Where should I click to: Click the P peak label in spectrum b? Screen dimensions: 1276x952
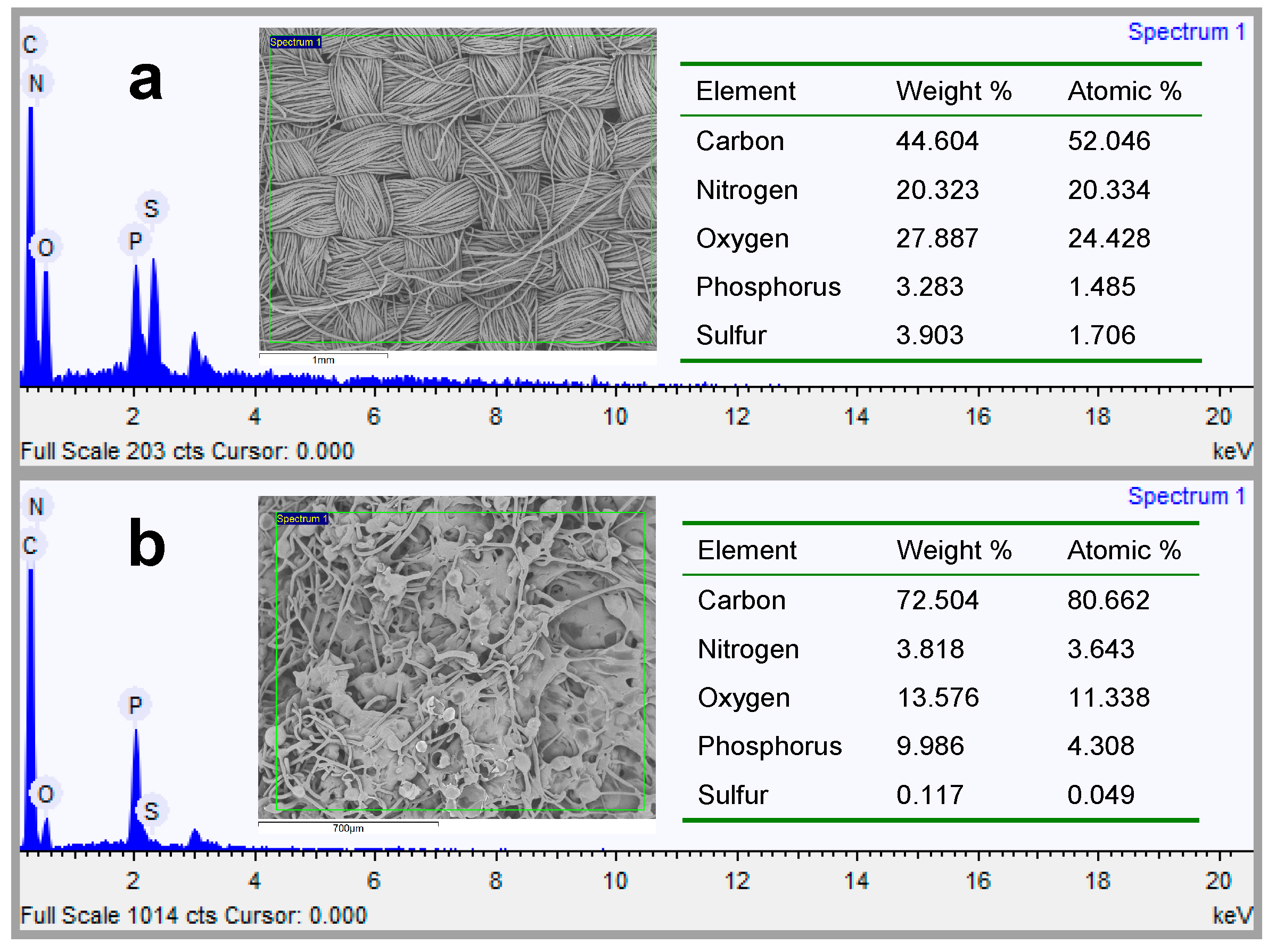pyautogui.click(x=135, y=704)
